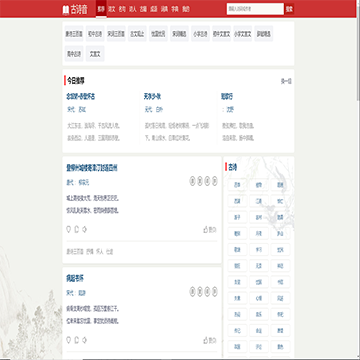Click the Gushiwen book logo icon

click(65, 10)
